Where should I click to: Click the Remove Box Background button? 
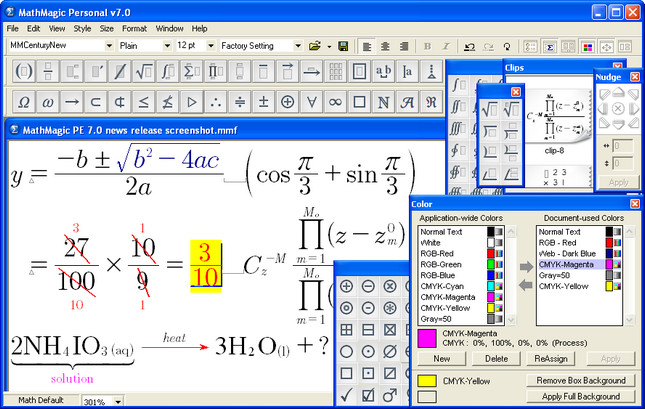point(581,381)
